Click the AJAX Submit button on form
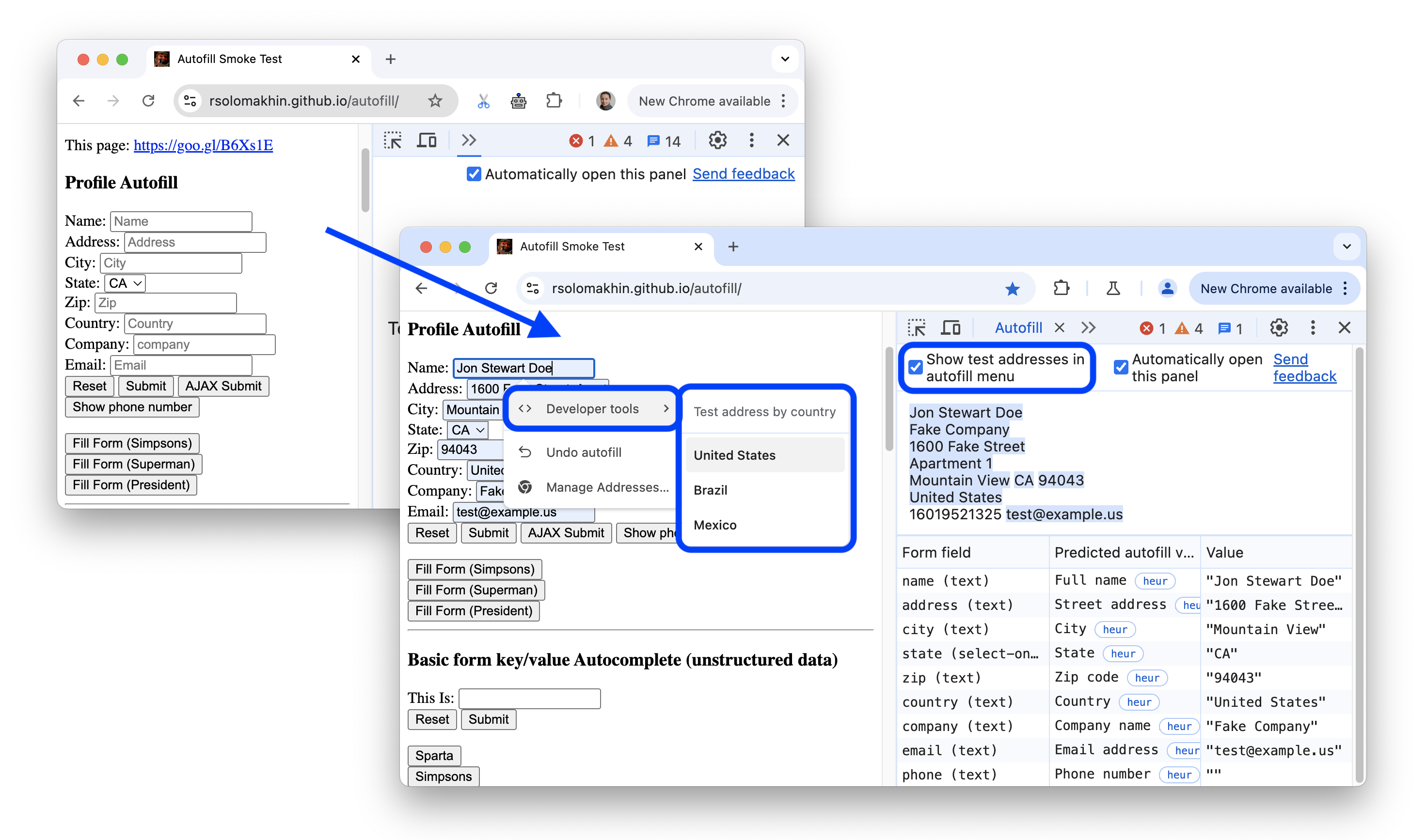Image resolution: width=1427 pixels, height=840 pixels. [566, 533]
